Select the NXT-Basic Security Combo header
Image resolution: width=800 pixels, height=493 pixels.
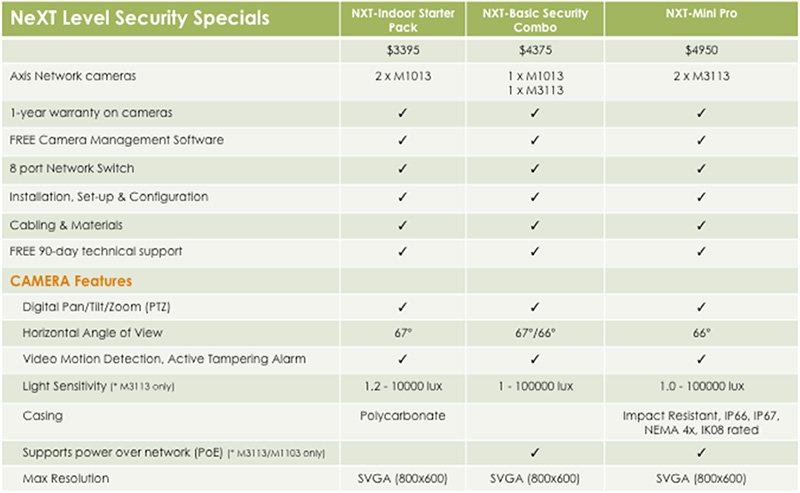click(535, 20)
